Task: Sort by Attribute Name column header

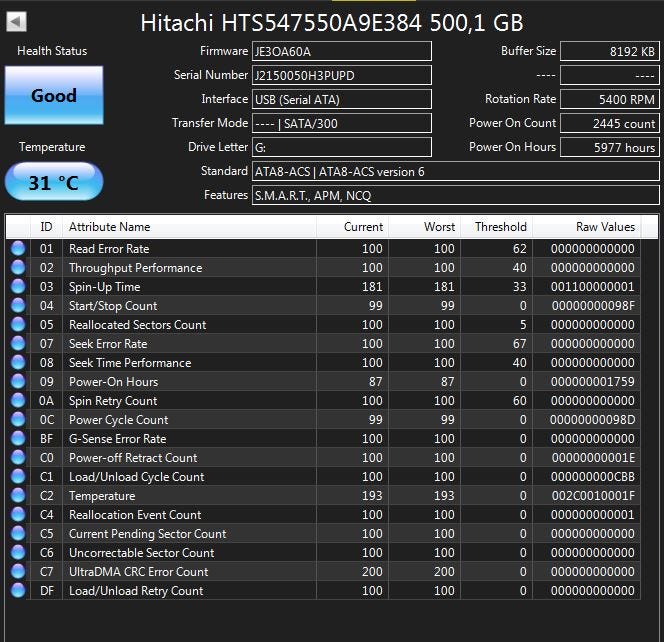Action: coord(189,227)
